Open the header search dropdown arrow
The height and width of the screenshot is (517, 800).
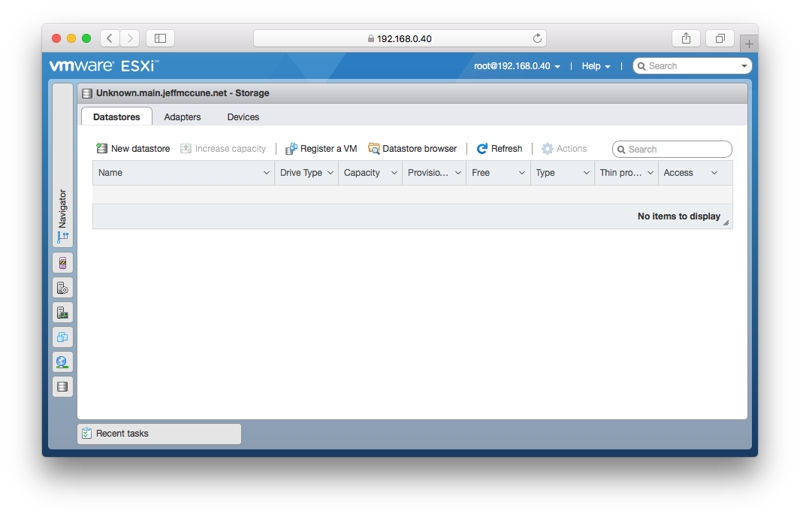pos(744,66)
